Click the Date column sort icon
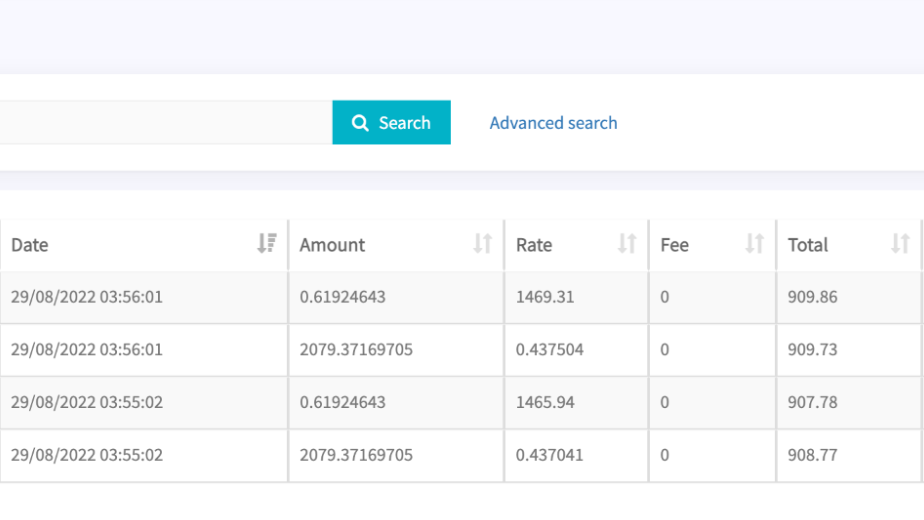Viewport: 924px width, 520px height. pyautogui.click(x=266, y=244)
